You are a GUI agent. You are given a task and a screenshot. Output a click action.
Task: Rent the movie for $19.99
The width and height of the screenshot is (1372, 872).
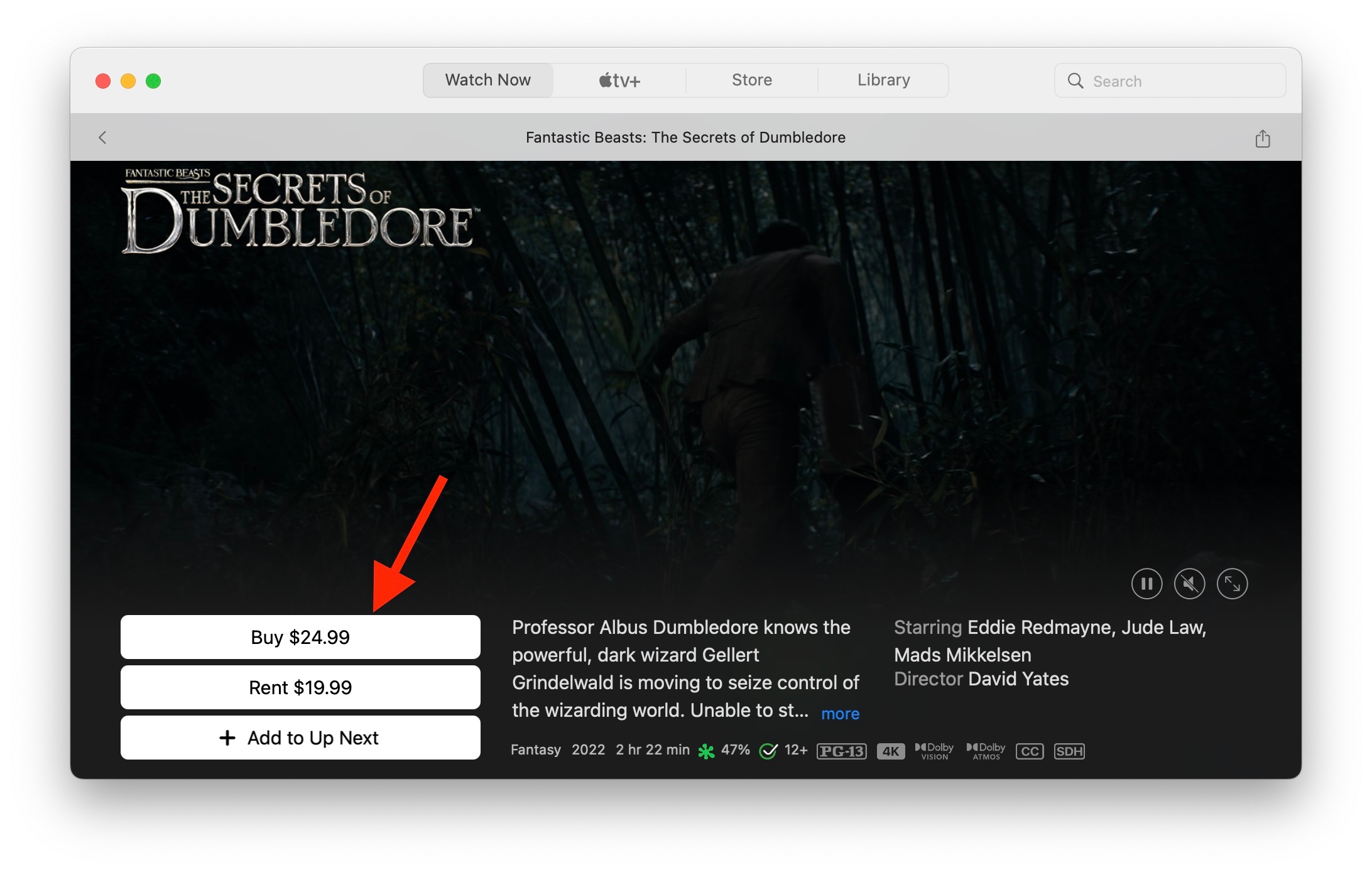coord(300,687)
